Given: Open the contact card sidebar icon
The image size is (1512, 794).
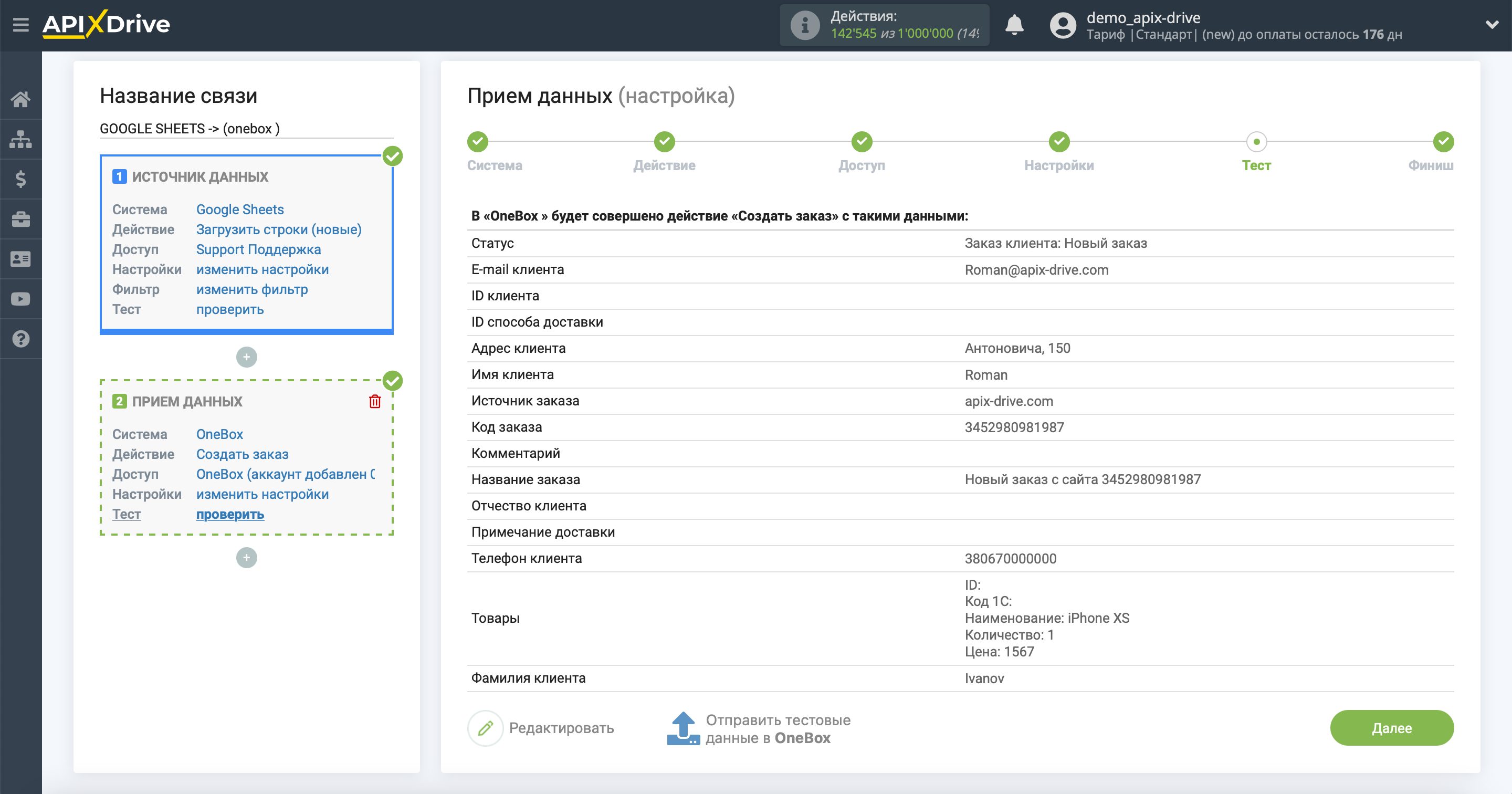Looking at the screenshot, I should point(20,259).
